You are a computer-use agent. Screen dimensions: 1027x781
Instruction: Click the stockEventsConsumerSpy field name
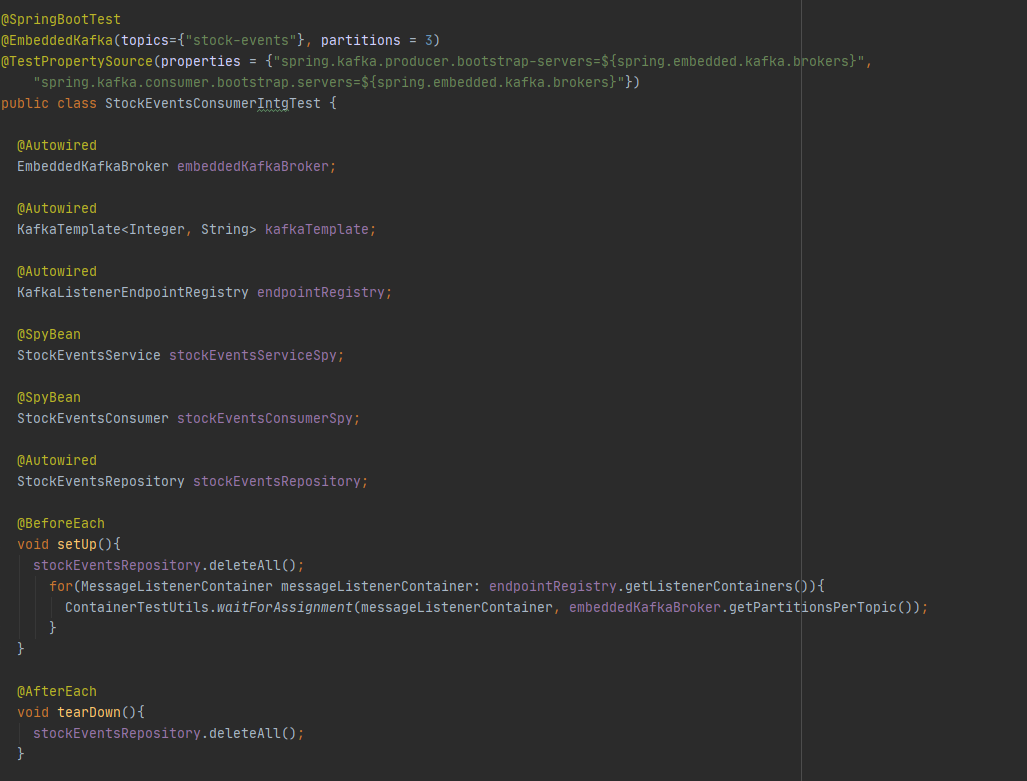click(x=265, y=418)
